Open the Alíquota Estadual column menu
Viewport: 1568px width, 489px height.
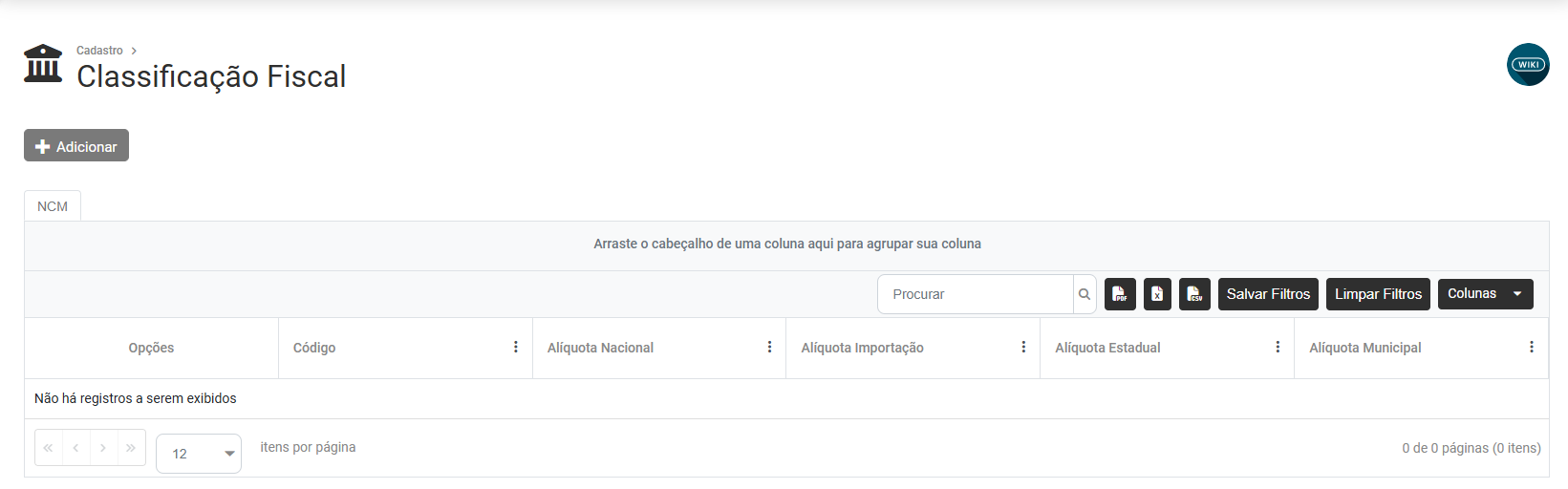tap(1278, 348)
